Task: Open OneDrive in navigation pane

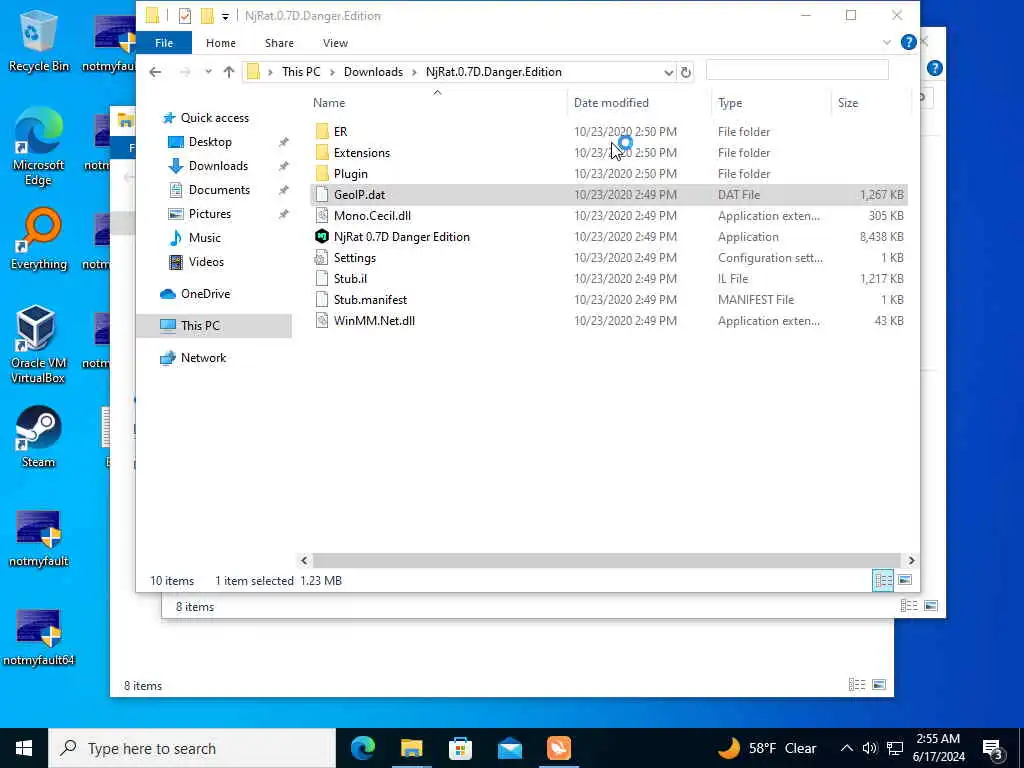Action: pyautogui.click(x=205, y=294)
